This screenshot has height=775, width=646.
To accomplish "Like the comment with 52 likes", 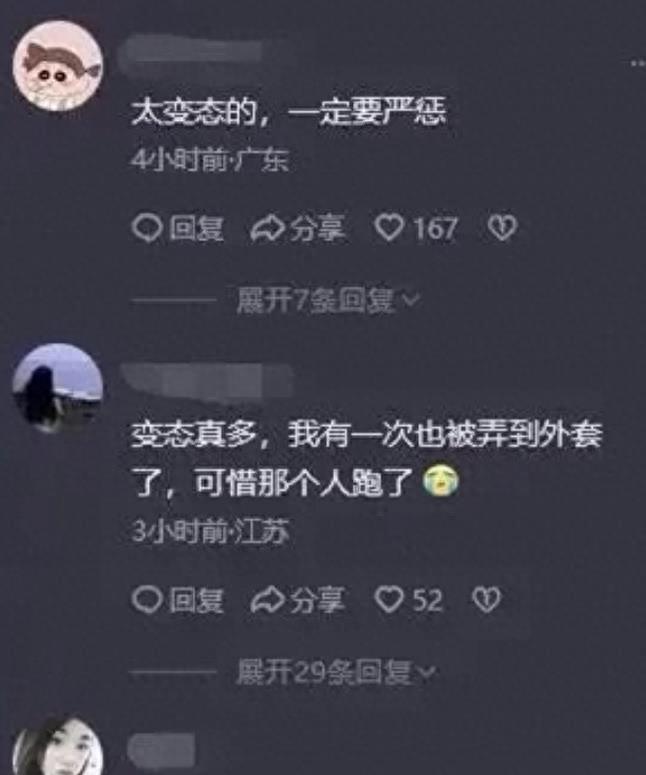I will point(389,600).
